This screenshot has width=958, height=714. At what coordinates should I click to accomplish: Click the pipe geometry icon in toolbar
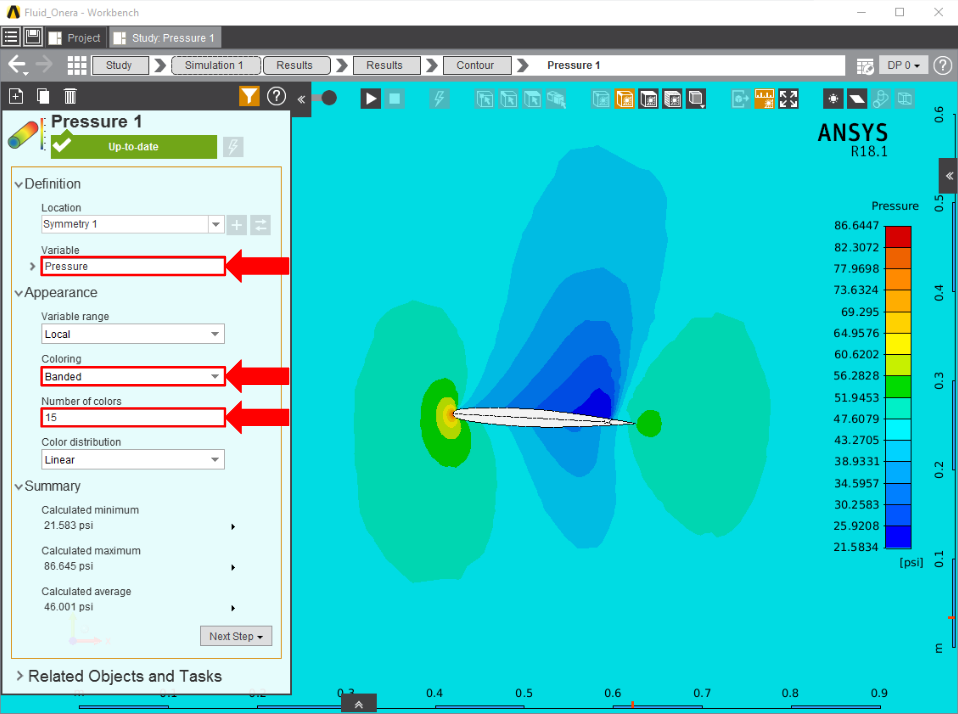click(x=880, y=98)
